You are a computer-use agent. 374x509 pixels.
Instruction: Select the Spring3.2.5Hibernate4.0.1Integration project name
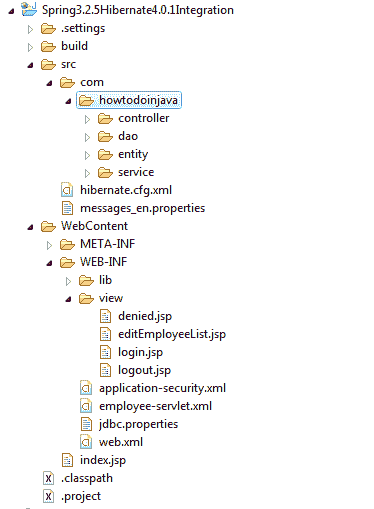(x=138, y=10)
